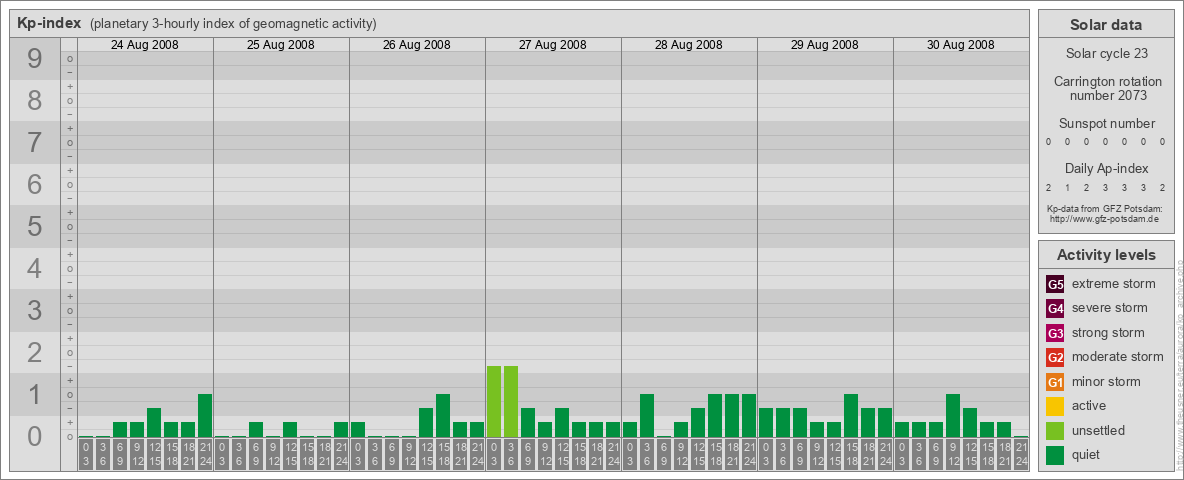1184x480 pixels.
Task: Click the light green unsettled swatch
Action: click(x=1055, y=430)
